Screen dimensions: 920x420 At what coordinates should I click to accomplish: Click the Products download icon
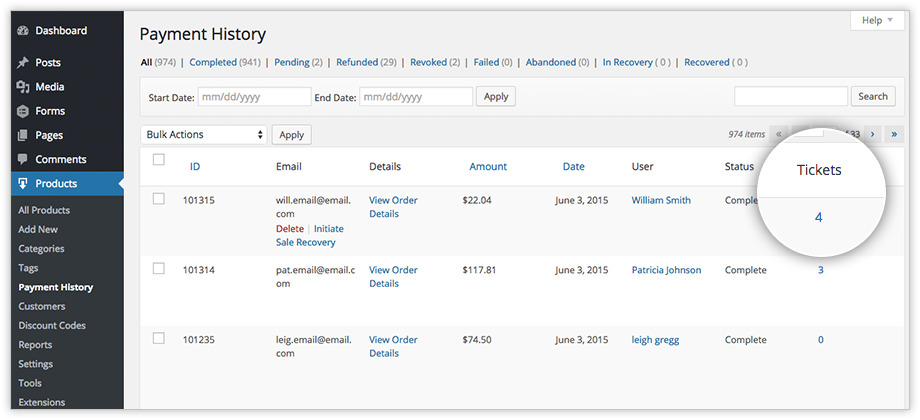(x=22, y=184)
